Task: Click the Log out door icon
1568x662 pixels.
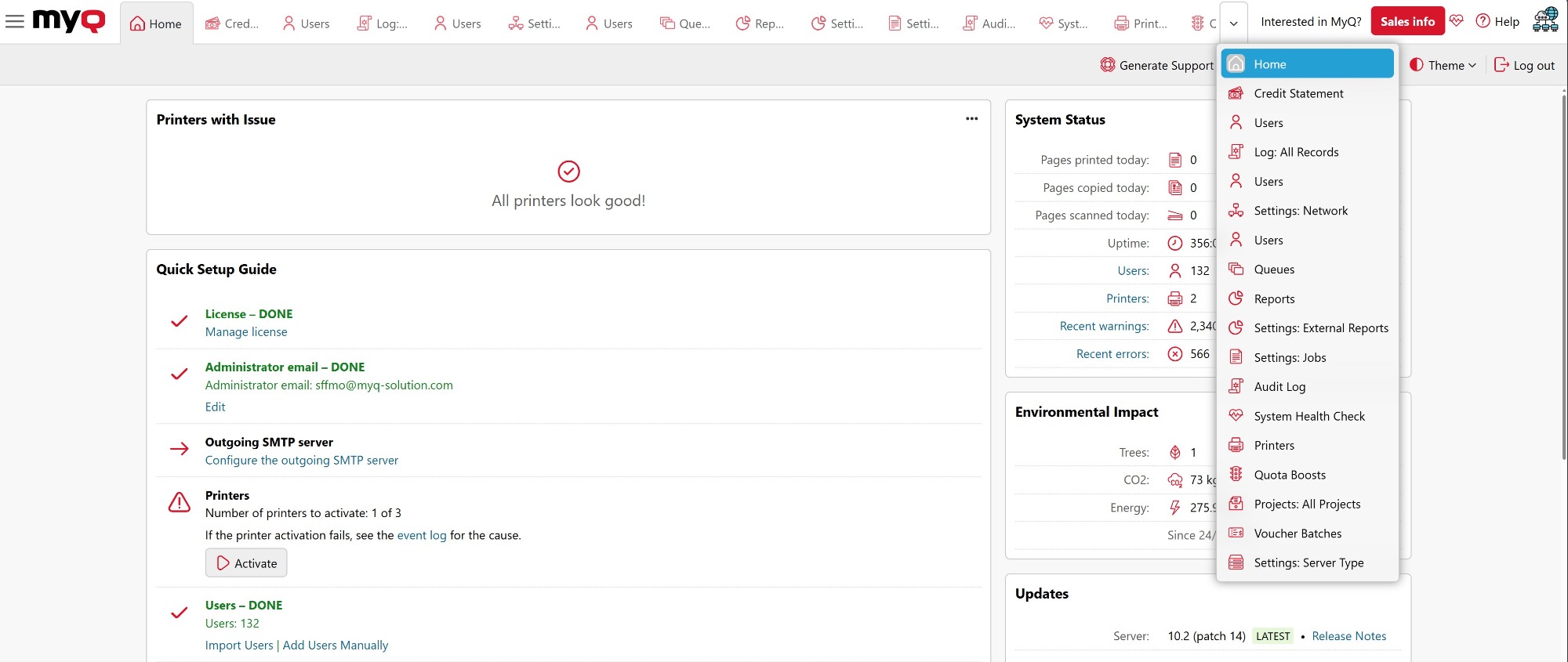Action: click(1501, 65)
